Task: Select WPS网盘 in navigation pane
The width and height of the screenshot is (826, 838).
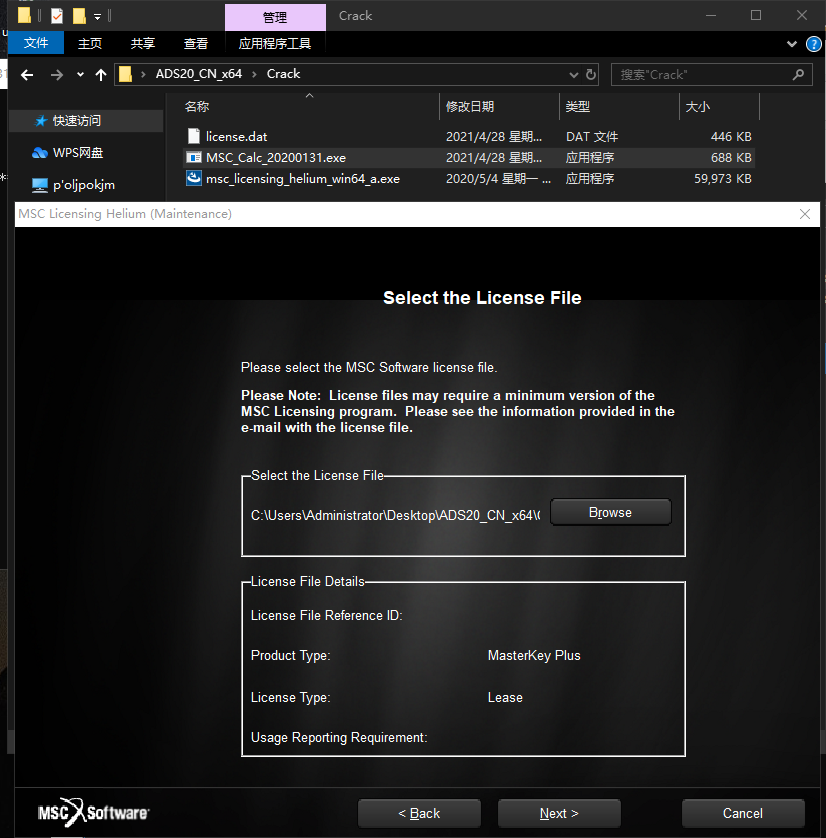Action: point(78,153)
